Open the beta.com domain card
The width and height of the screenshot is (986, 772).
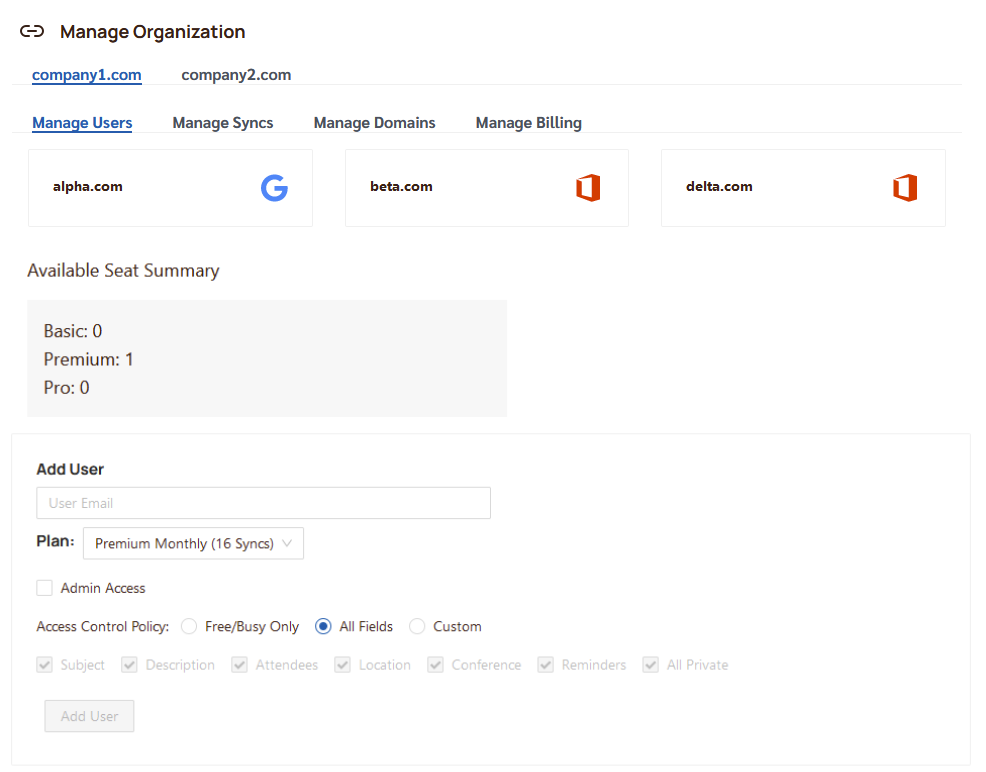click(x=487, y=187)
